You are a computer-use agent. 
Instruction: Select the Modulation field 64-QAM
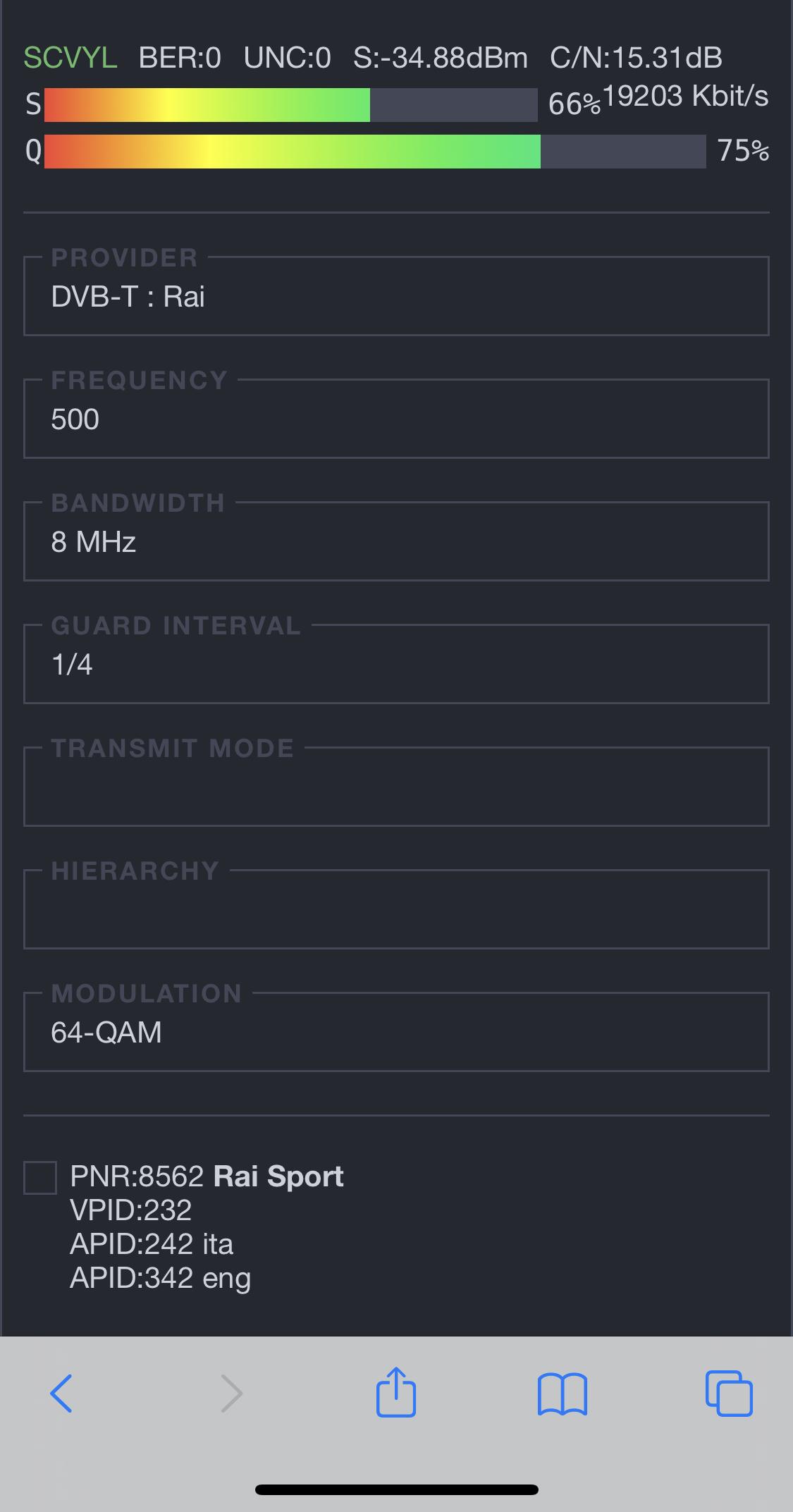(396, 1033)
